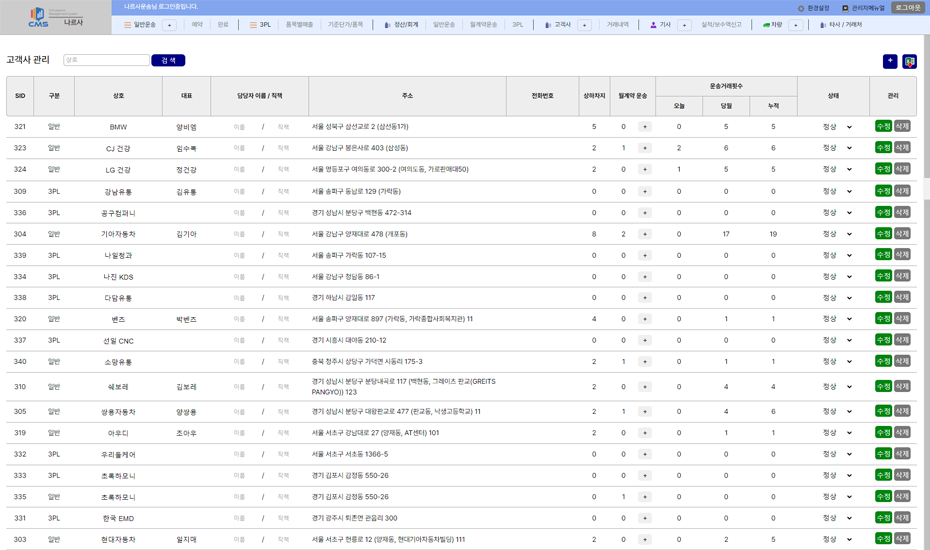This screenshot has height=550, width=930.
Task: Open 환경설정 gear settings
Action: (813, 8)
